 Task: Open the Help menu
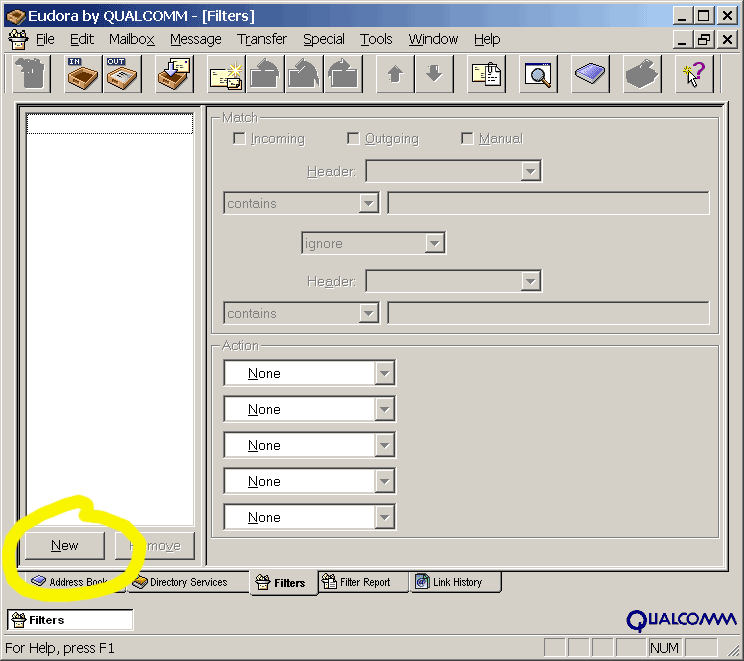tap(487, 39)
